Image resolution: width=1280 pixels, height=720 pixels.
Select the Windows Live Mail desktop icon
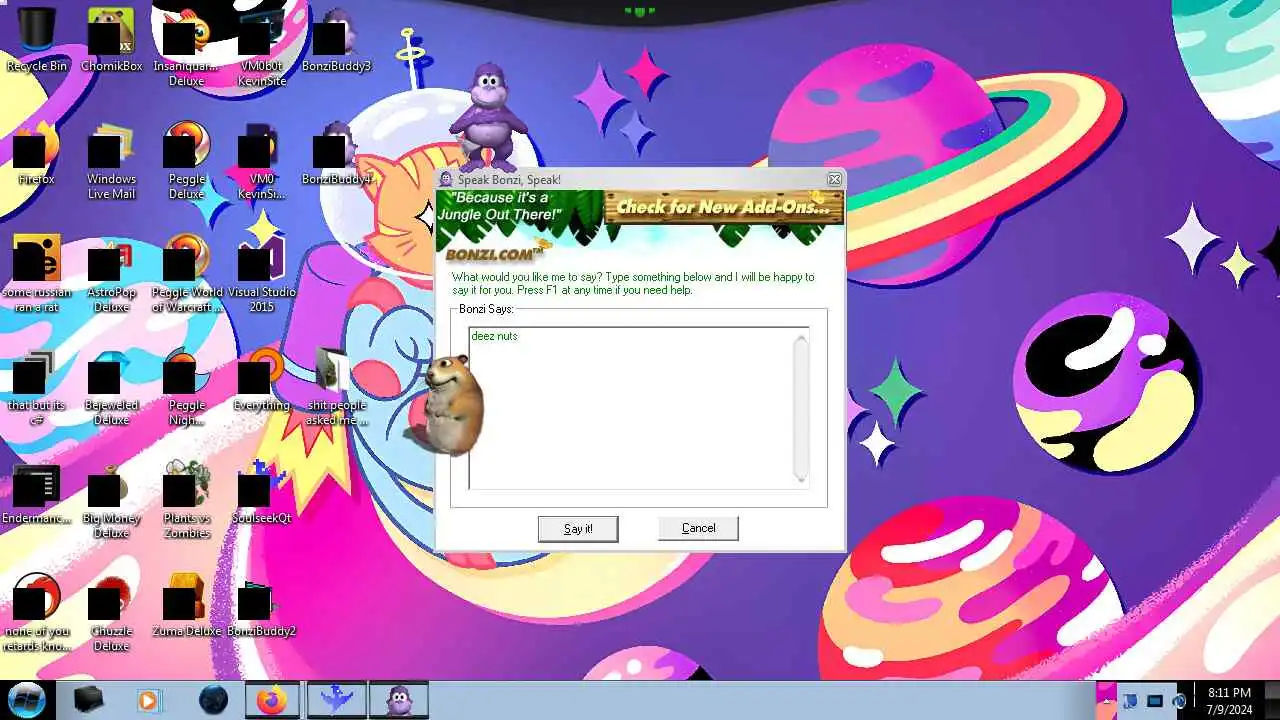pos(112,161)
